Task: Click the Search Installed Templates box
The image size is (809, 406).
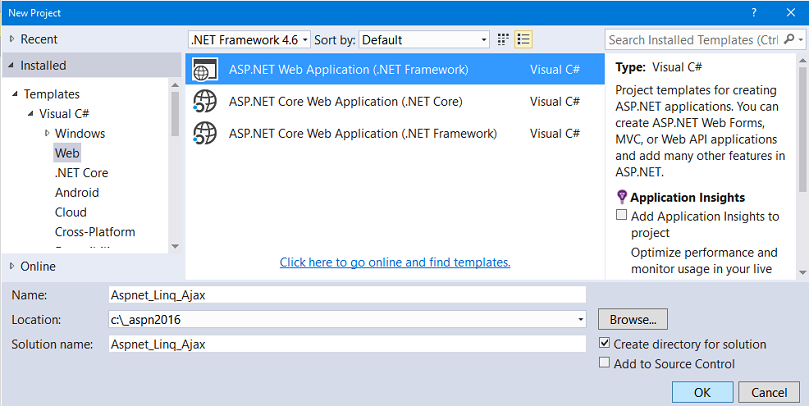Action: coord(694,40)
